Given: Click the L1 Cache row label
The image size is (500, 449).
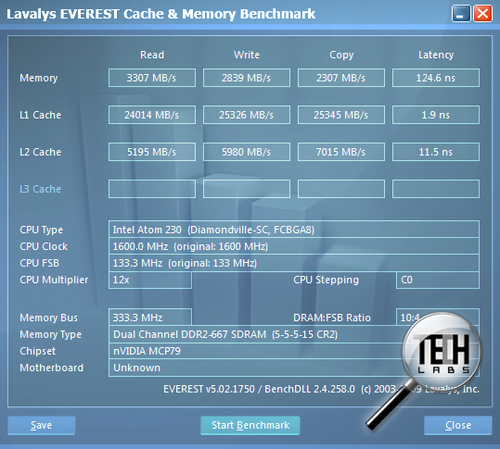Looking at the screenshot, I should (40, 115).
